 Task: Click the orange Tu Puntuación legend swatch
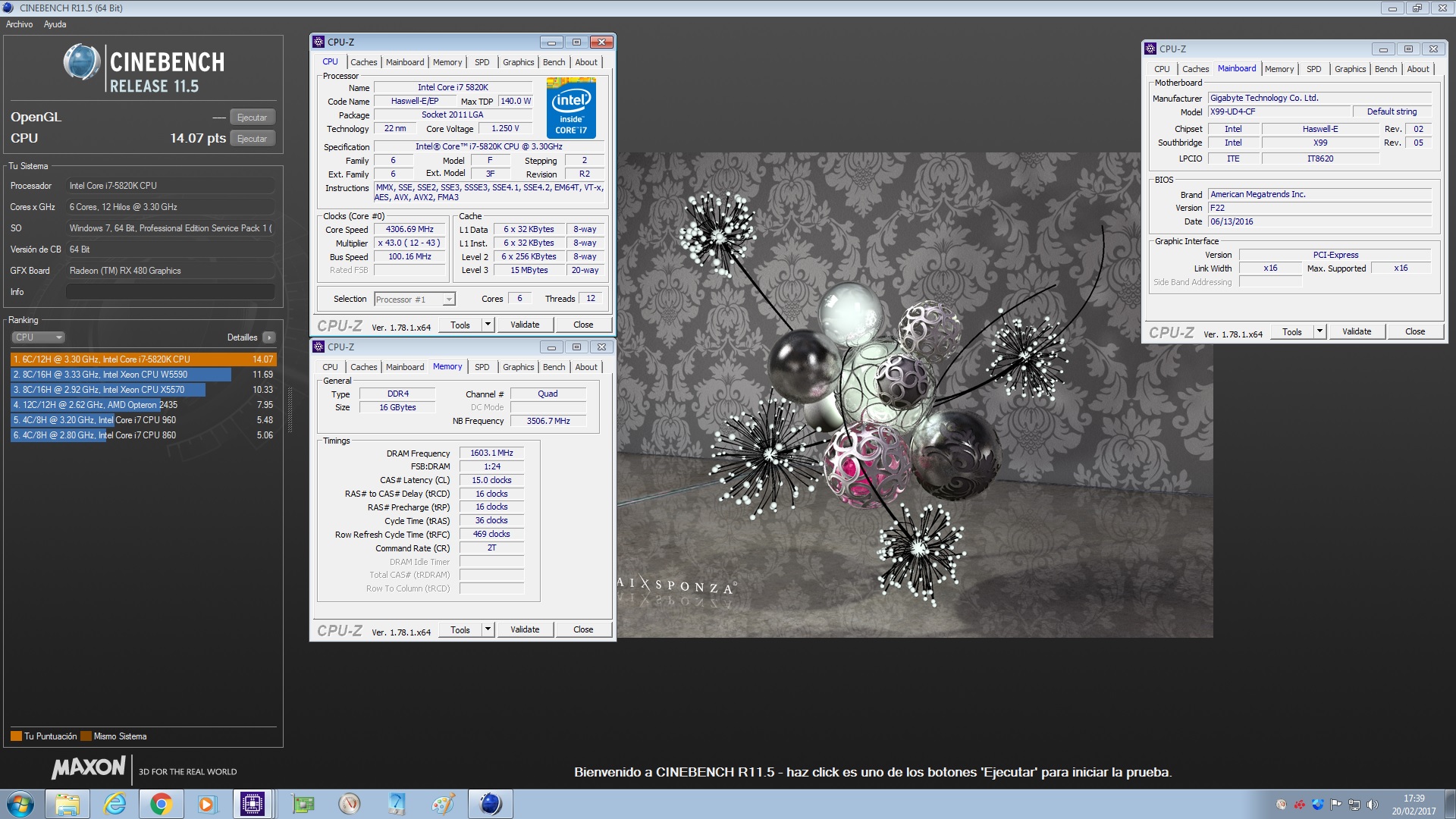[x=16, y=736]
